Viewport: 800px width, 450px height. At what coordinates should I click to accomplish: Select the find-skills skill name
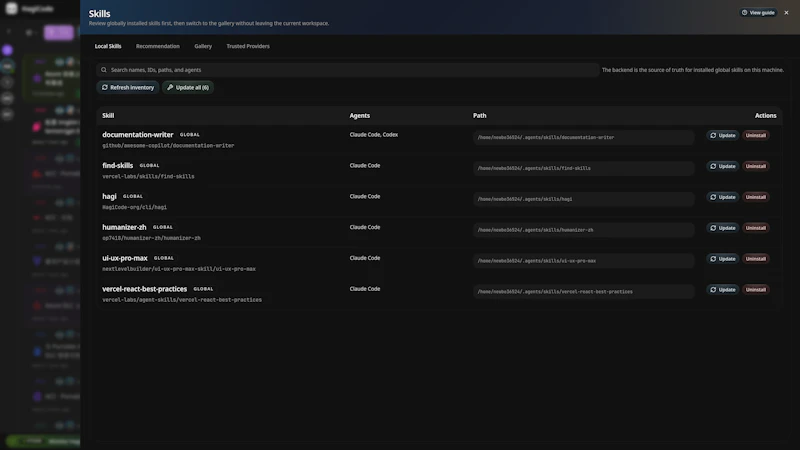click(x=117, y=165)
